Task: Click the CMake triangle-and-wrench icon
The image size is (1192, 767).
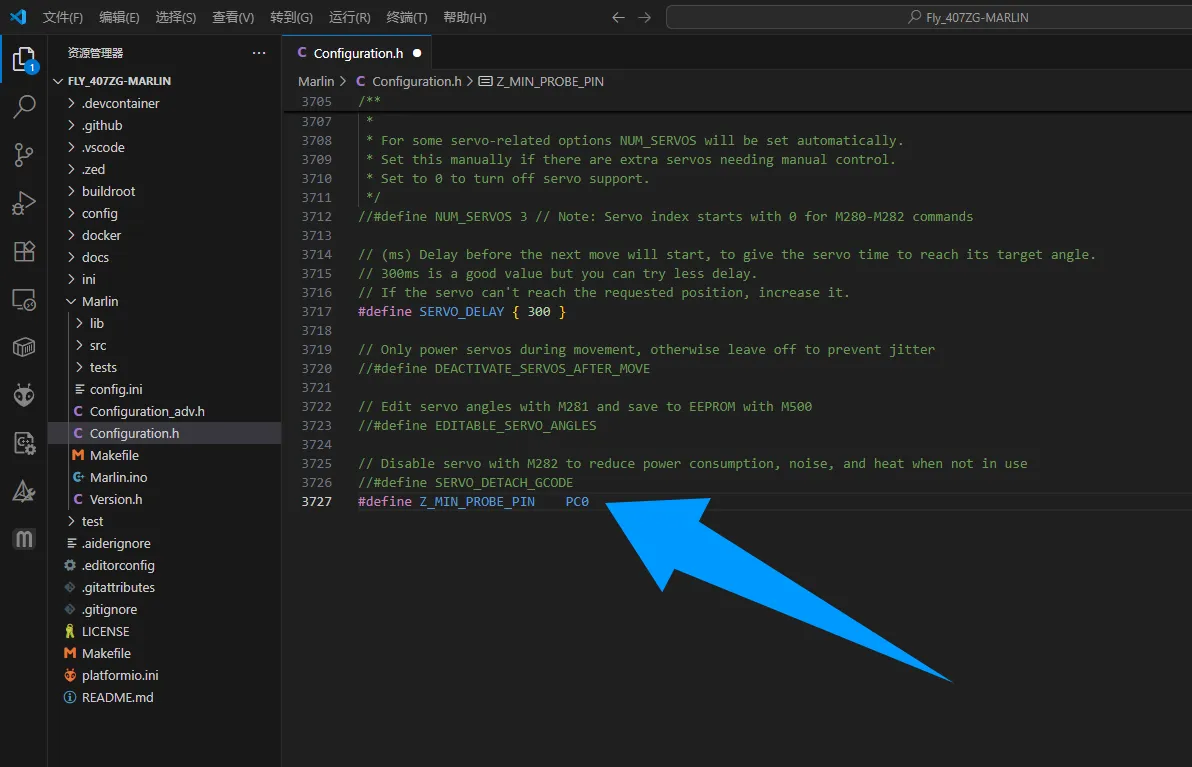Action: click(24, 491)
